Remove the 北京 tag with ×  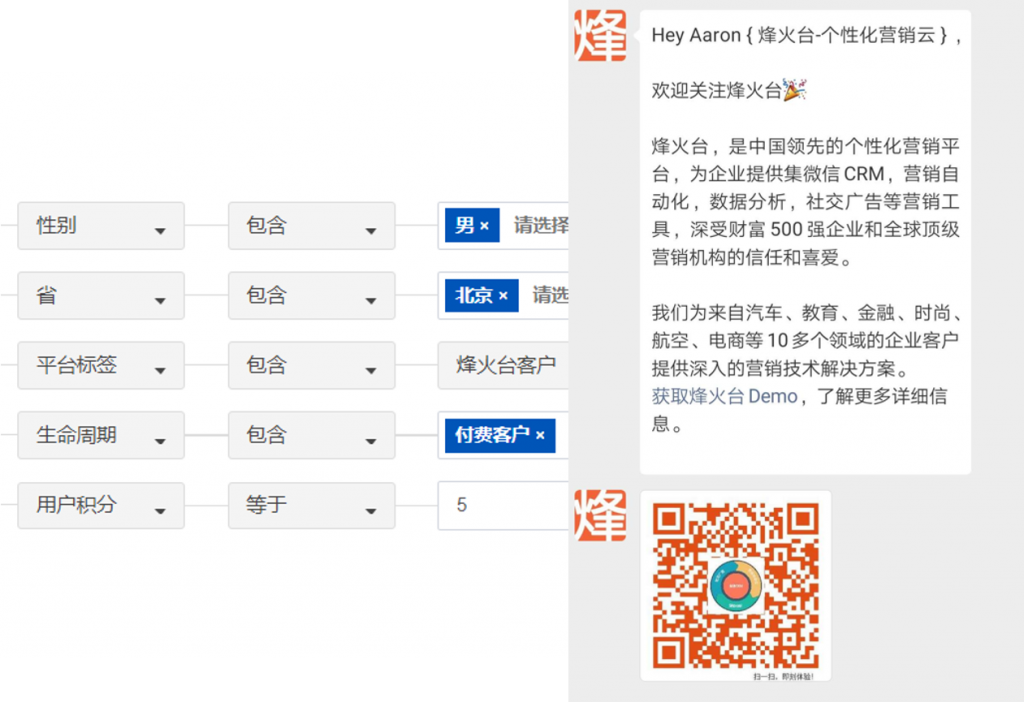point(503,296)
